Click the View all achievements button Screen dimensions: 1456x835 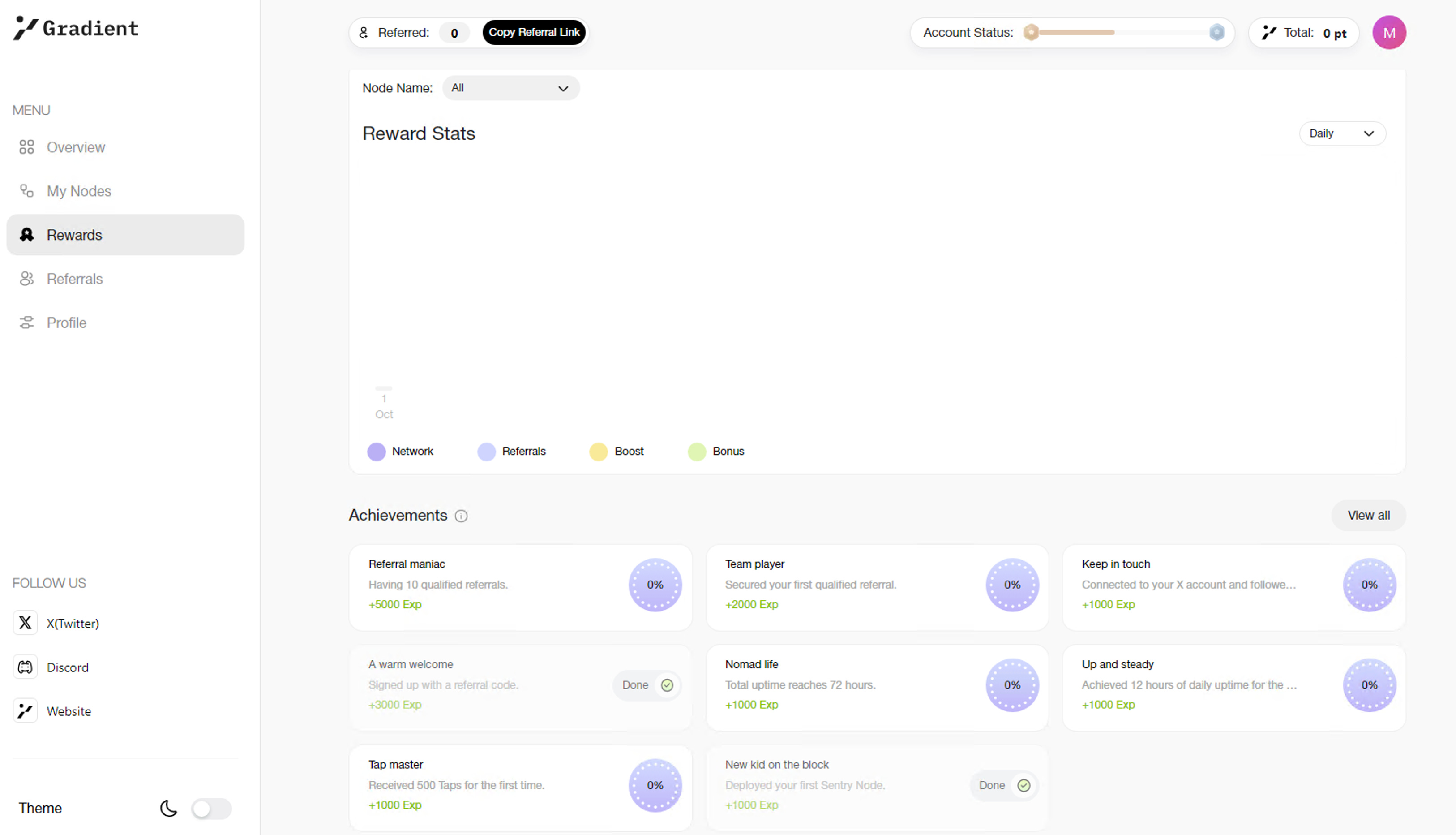1368,516
